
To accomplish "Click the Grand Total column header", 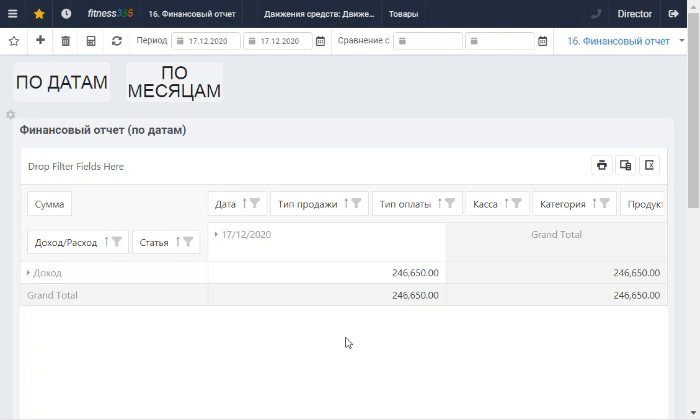I will click(x=556, y=235).
